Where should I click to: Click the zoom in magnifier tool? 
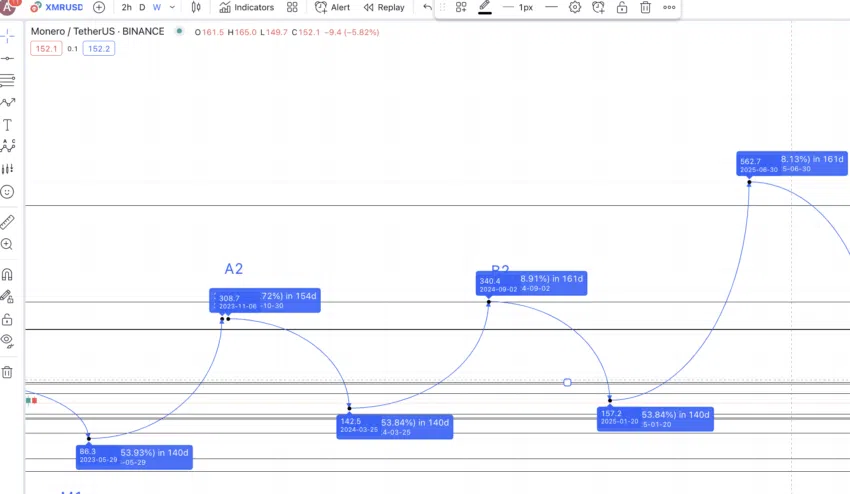[x=8, y=245]
